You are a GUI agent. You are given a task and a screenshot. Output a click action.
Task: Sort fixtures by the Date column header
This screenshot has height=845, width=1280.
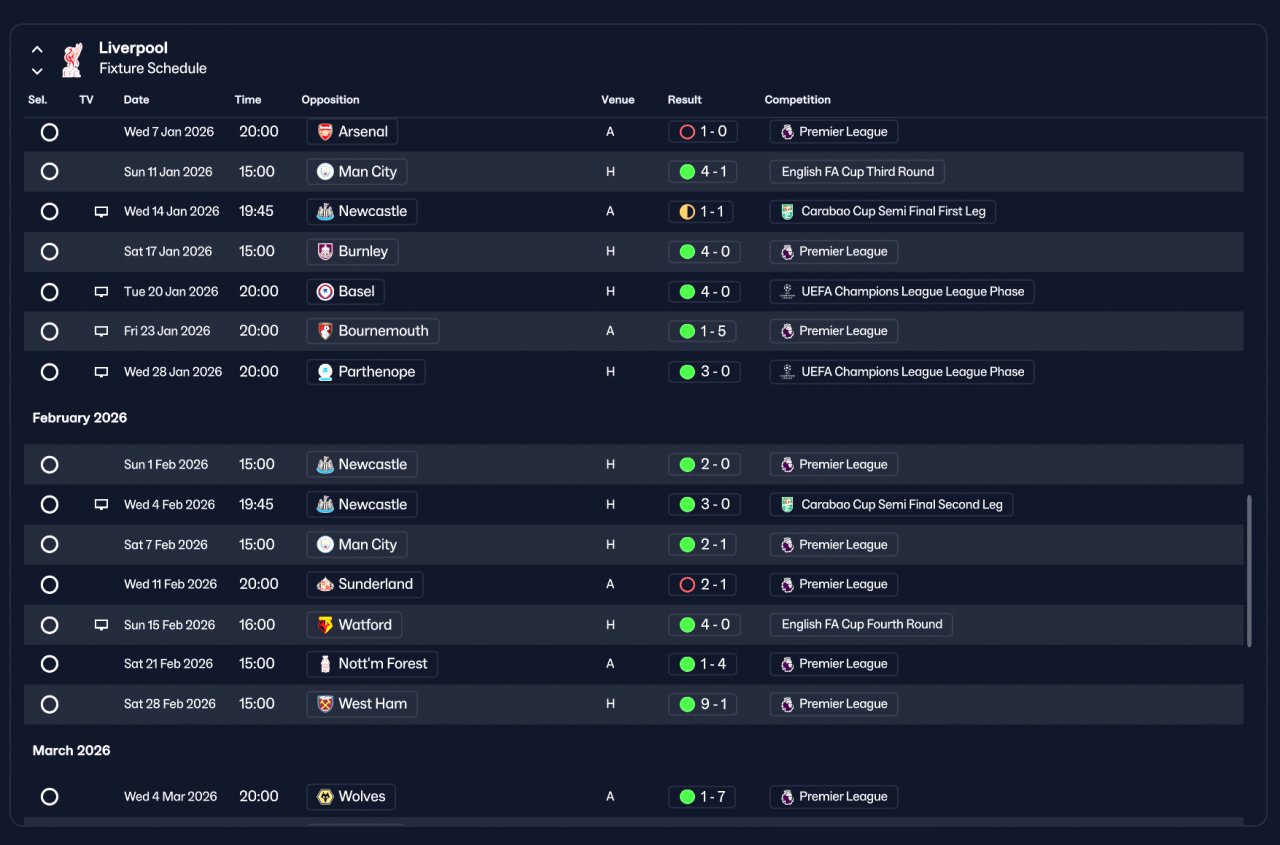tap(136, 100)
